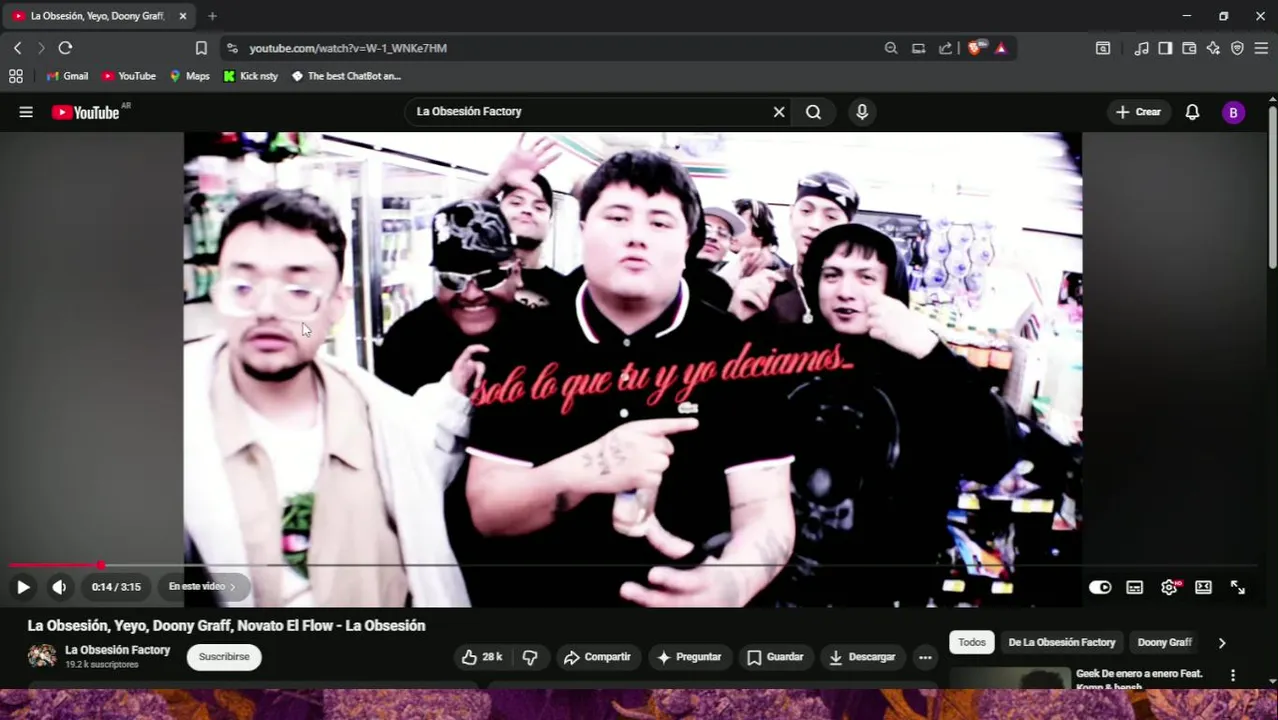Image resolution: width=1278 pixels, height=720 pixels.
Task: Share the video via Compartir
Action: click(597, 657)
